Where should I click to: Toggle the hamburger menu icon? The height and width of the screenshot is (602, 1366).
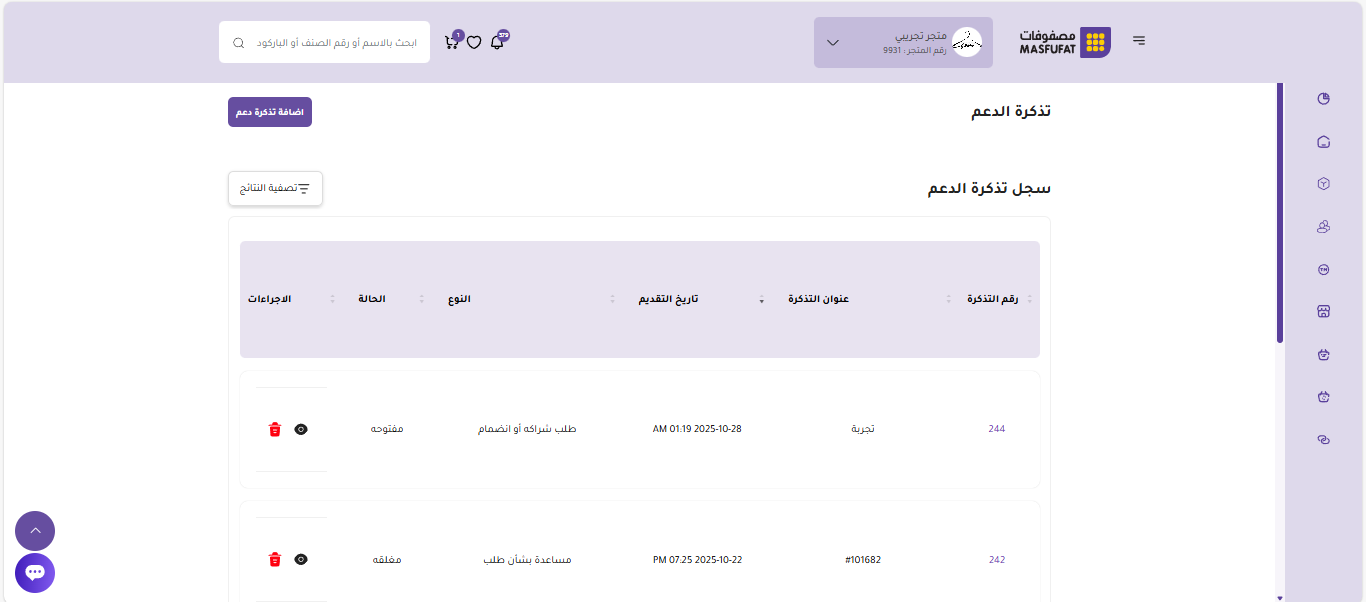click(1139, 41)
